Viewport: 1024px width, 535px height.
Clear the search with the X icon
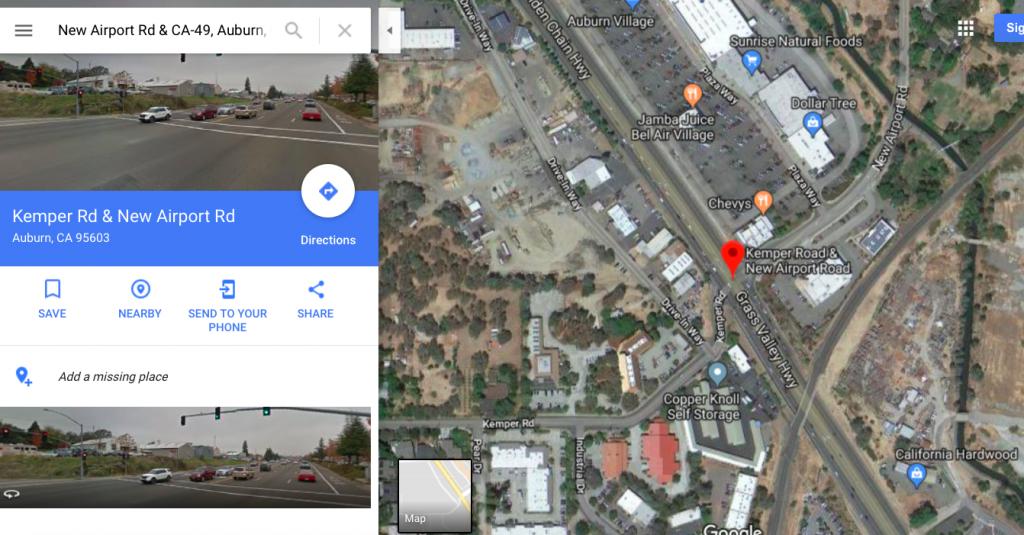(x=345, y=30)
